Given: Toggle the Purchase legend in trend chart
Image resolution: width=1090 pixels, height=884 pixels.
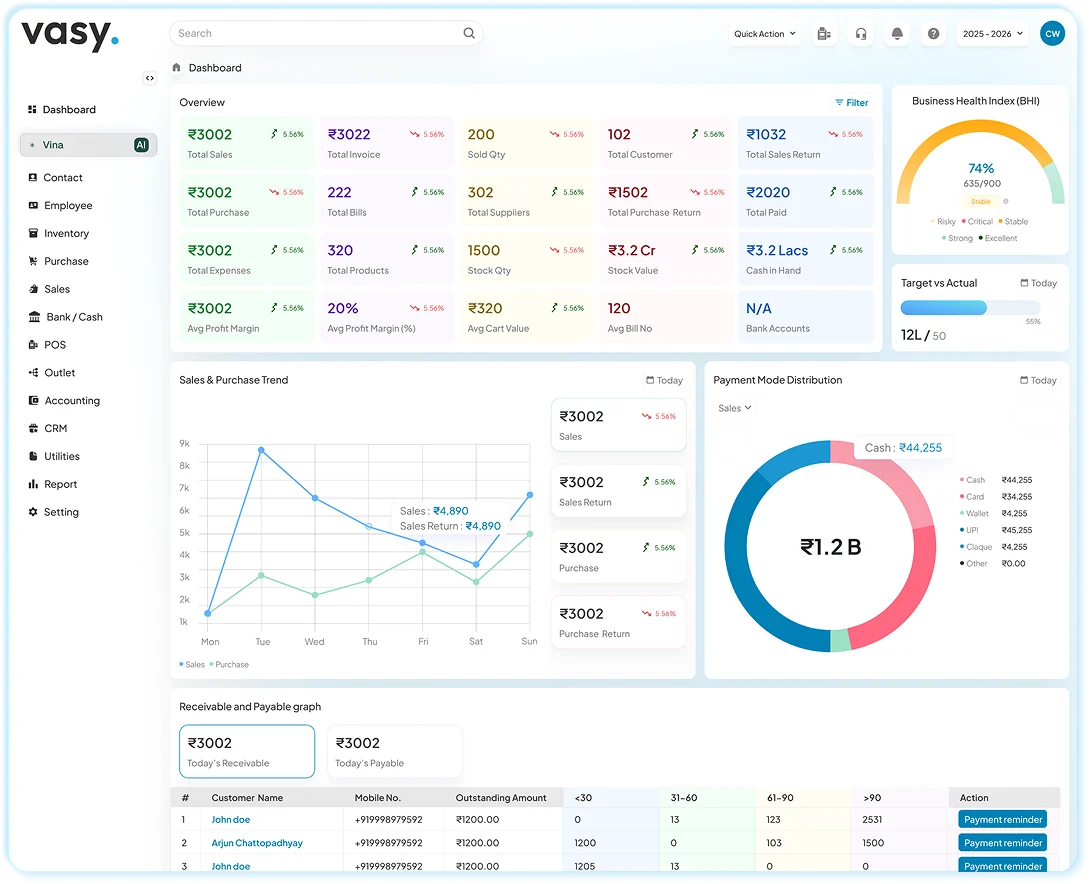Looking at the screenshot, I should tap(229, 664).
